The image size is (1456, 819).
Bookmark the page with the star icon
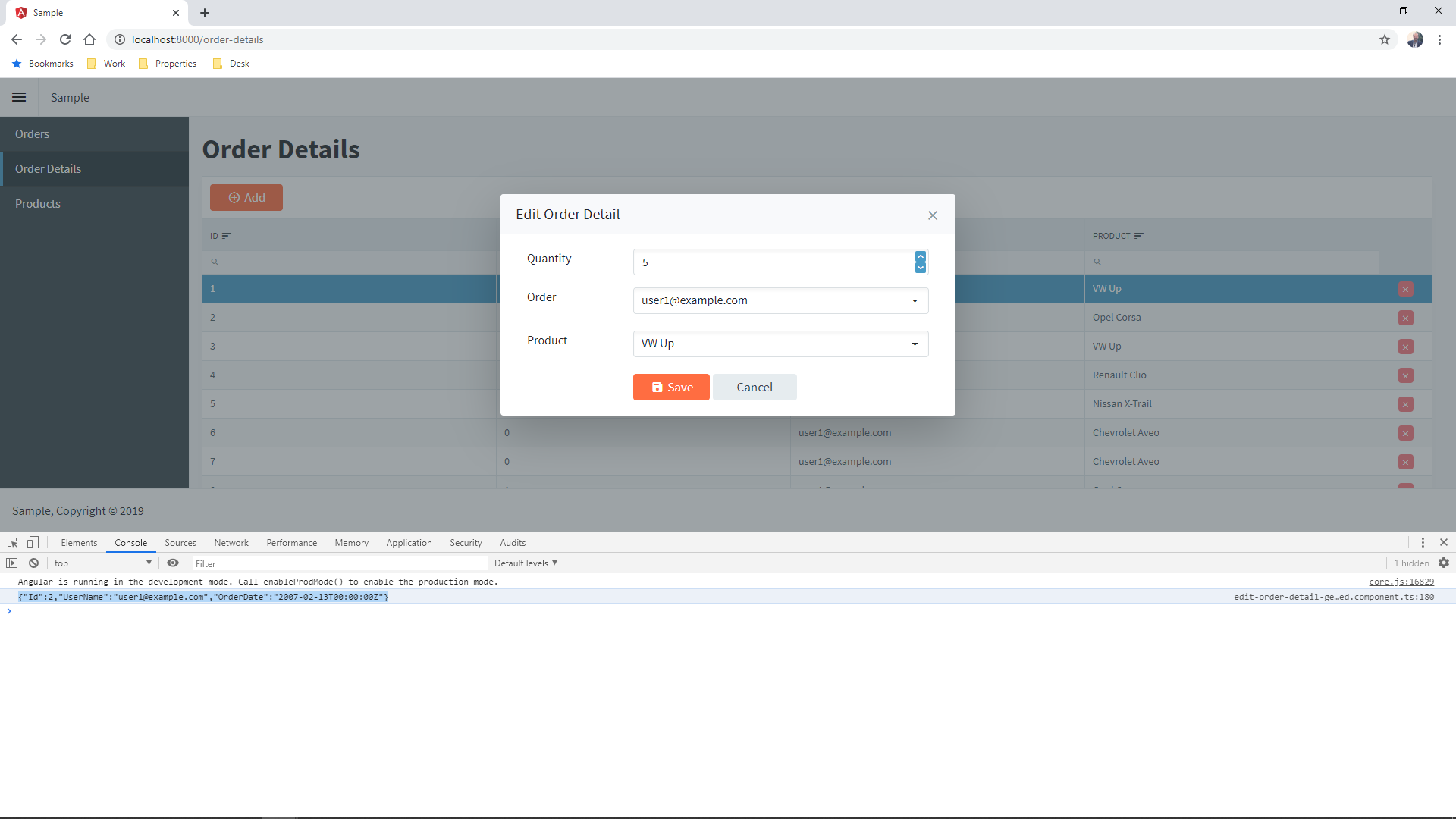coord(1385,39)
